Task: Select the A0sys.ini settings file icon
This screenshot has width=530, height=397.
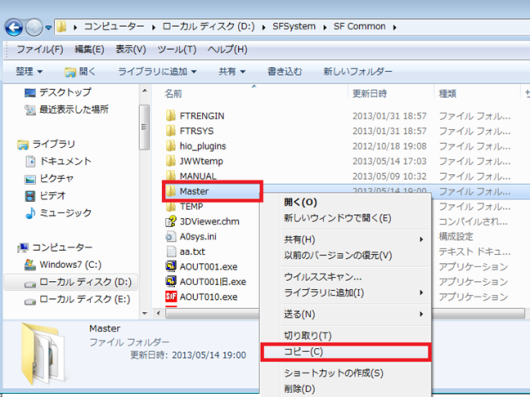Action: pos(171,236)
